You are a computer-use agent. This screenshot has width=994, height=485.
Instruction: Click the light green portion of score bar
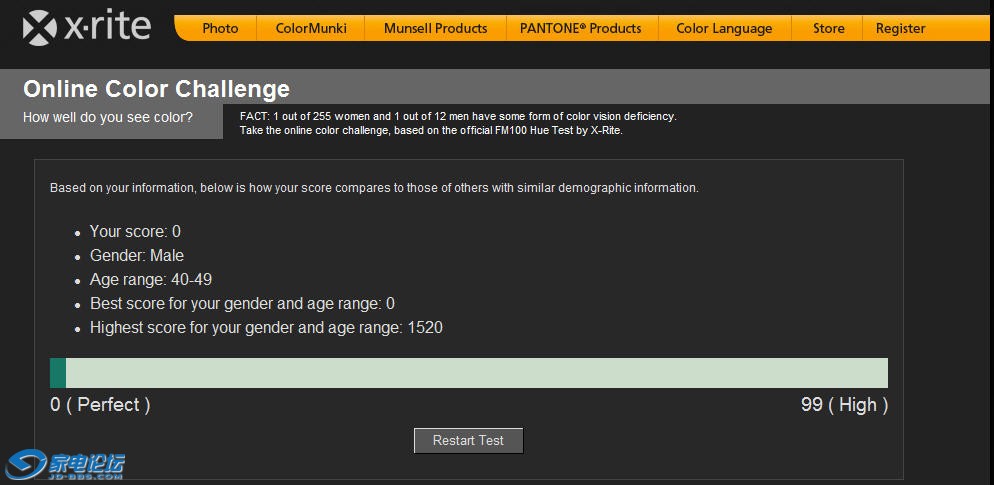click(477, 373)
